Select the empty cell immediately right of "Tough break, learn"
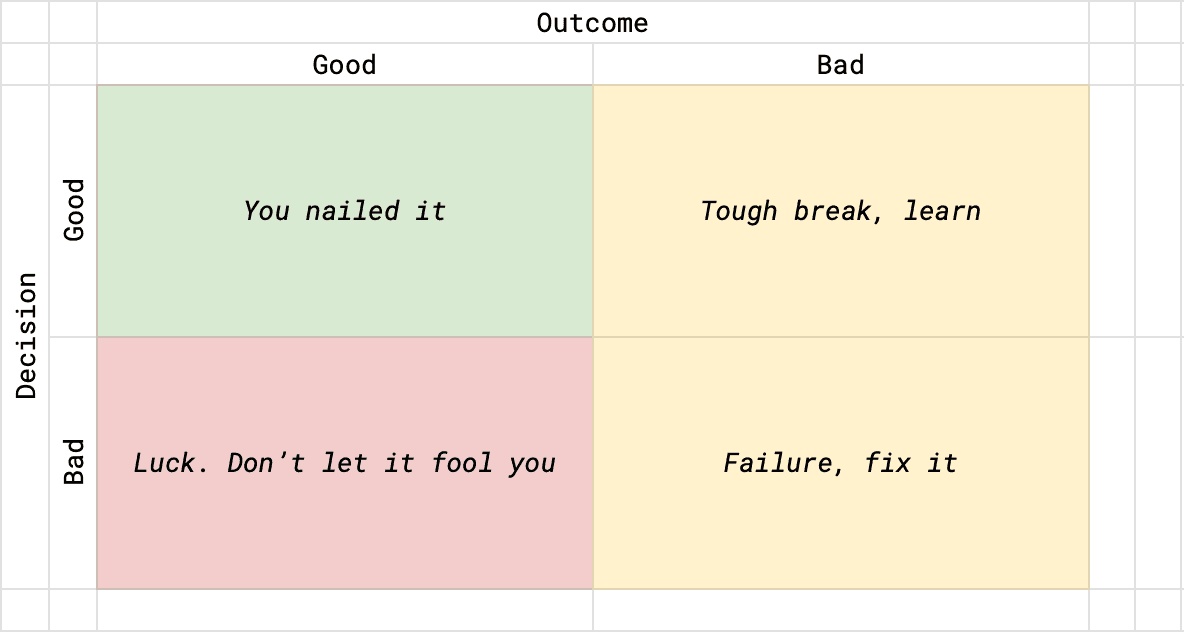 (1112, 210)
